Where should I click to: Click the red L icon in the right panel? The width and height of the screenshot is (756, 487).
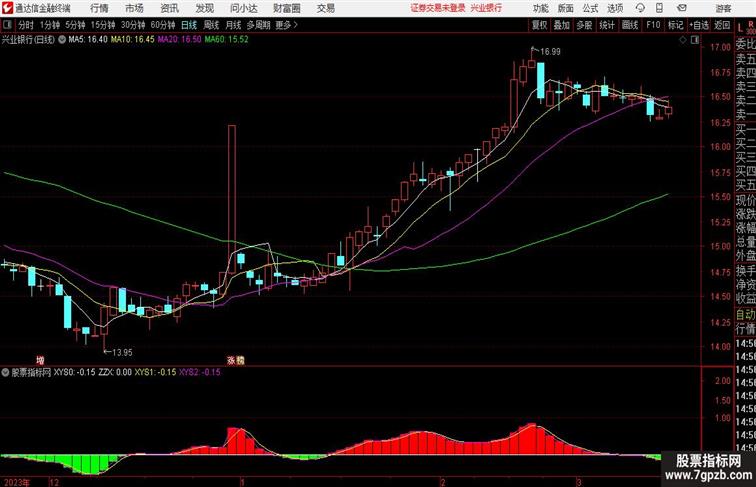click(x=740, y=29)
